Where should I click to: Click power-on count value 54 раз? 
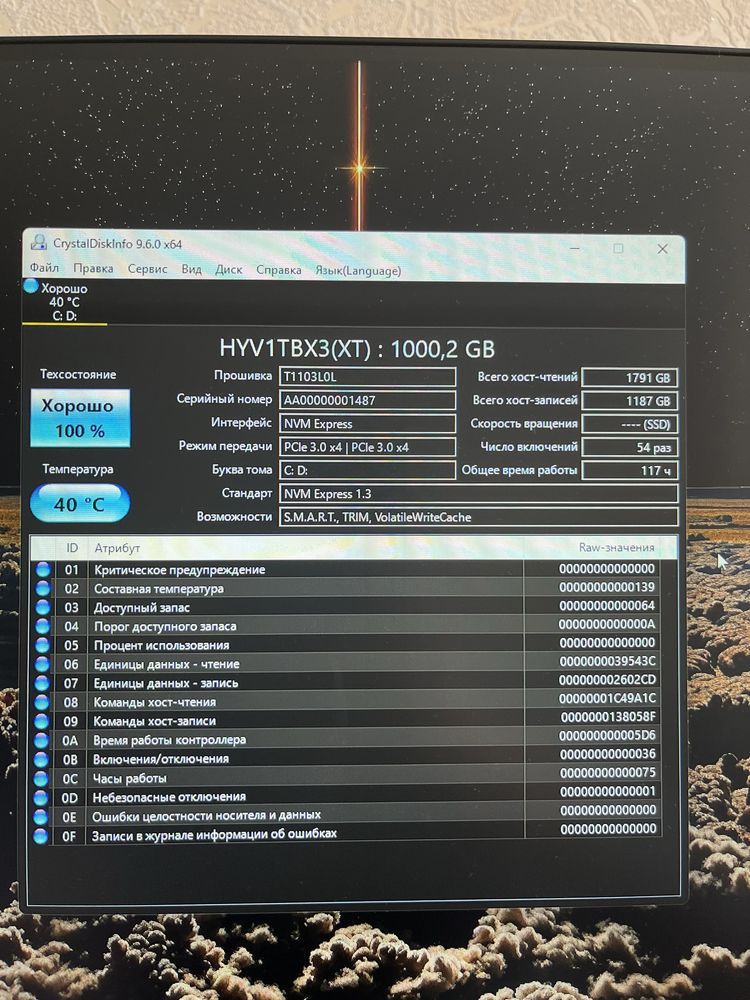pos(629,448)
